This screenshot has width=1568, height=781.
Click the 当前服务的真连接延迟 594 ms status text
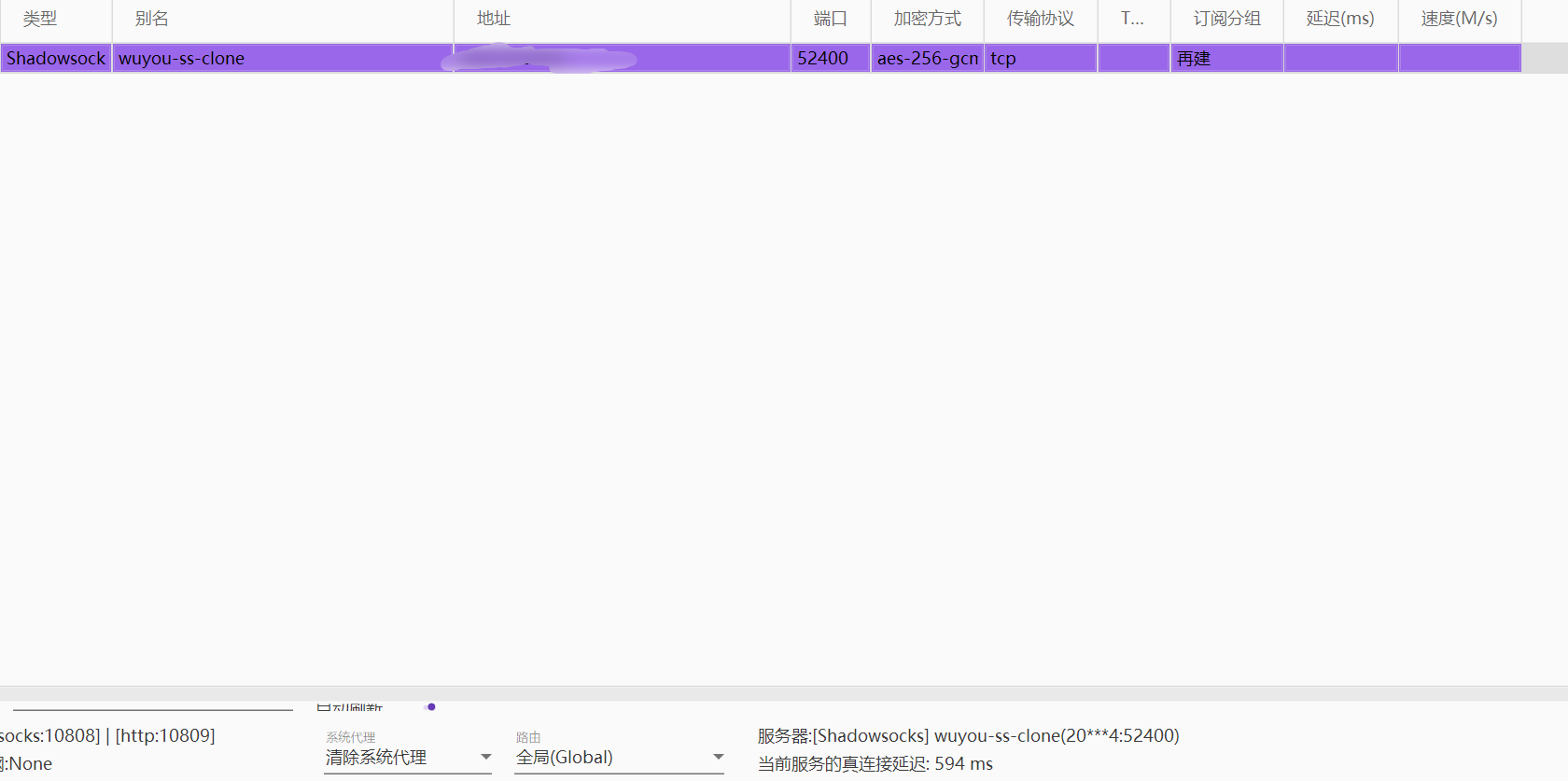click(875, 764)
